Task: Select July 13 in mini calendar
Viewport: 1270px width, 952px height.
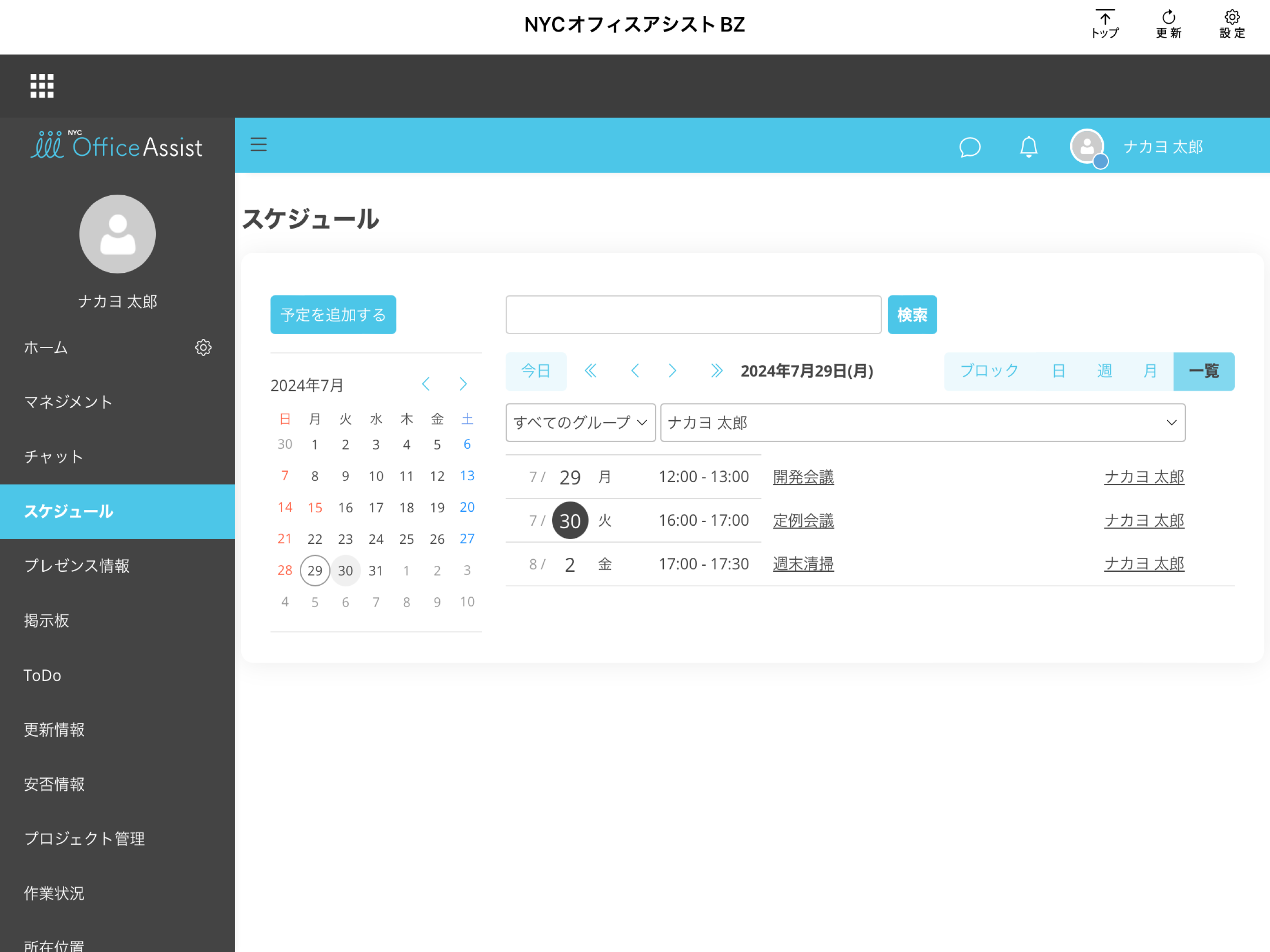Action: [467, 476]
